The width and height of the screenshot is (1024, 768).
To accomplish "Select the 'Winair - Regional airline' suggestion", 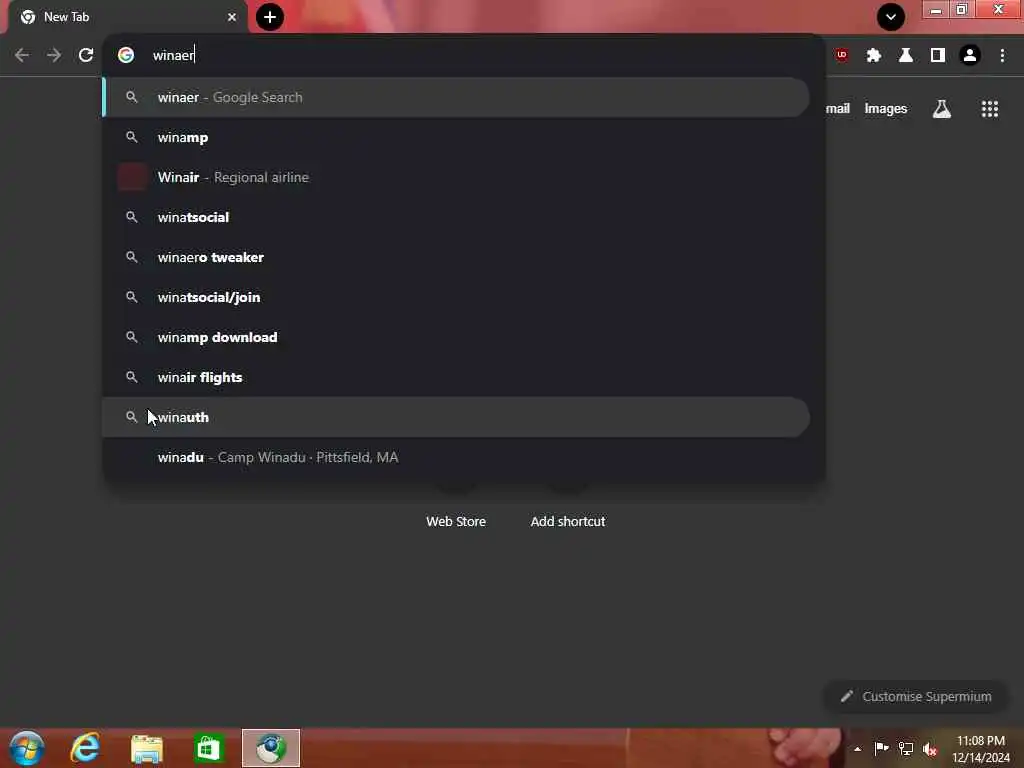I will pyautogui.click(x=456, y=177).
